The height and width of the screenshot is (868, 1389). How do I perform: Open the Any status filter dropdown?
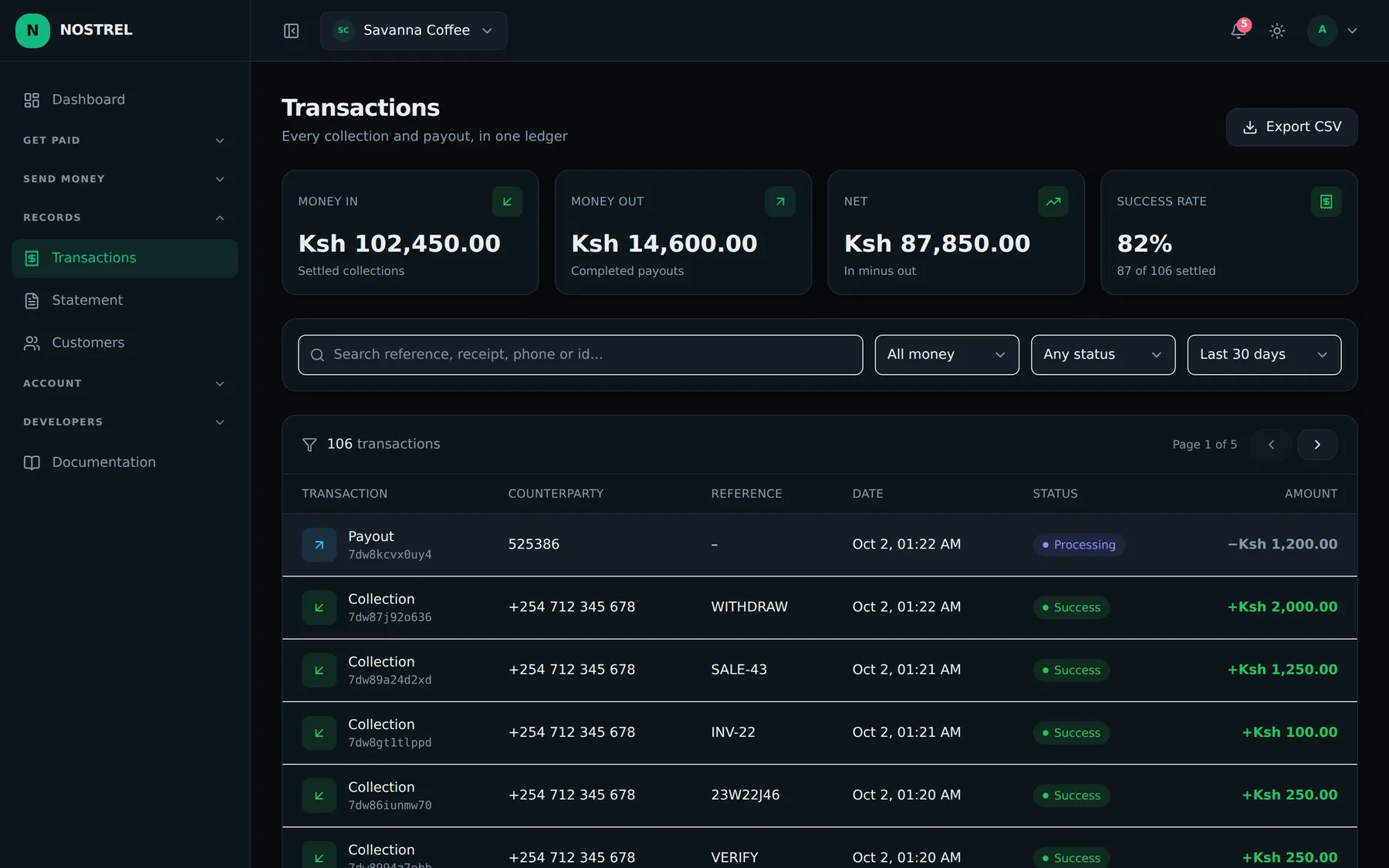tap(1103, 355)
